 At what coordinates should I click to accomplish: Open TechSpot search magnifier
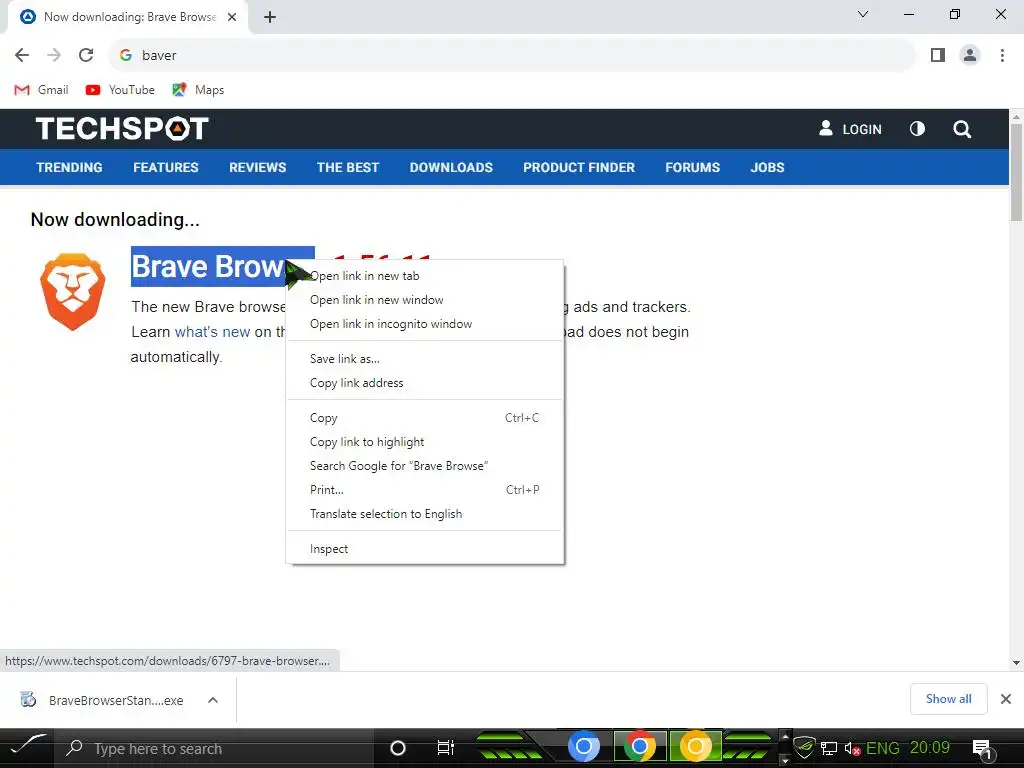click(962, 129)
